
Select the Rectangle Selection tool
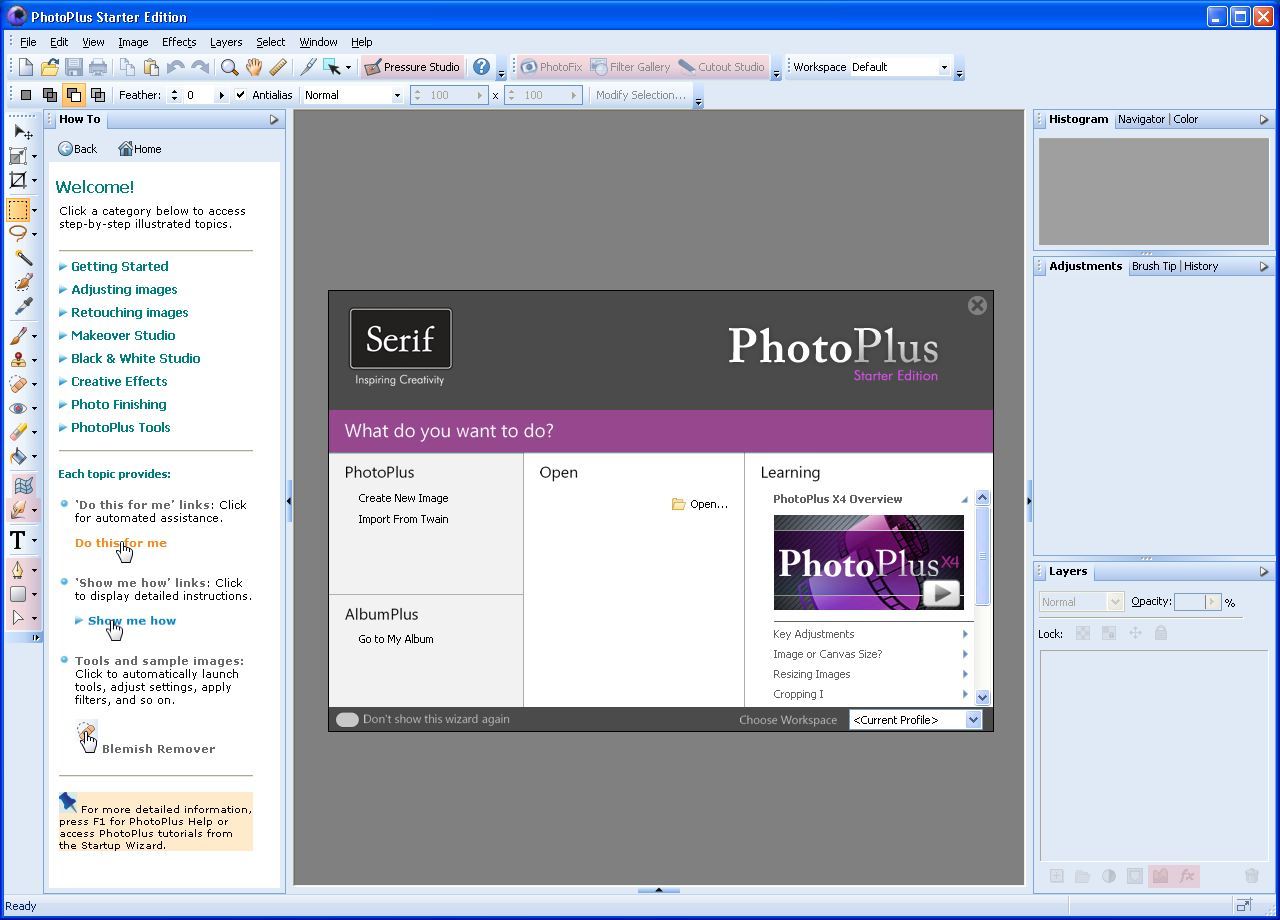[x=18, y=210]
